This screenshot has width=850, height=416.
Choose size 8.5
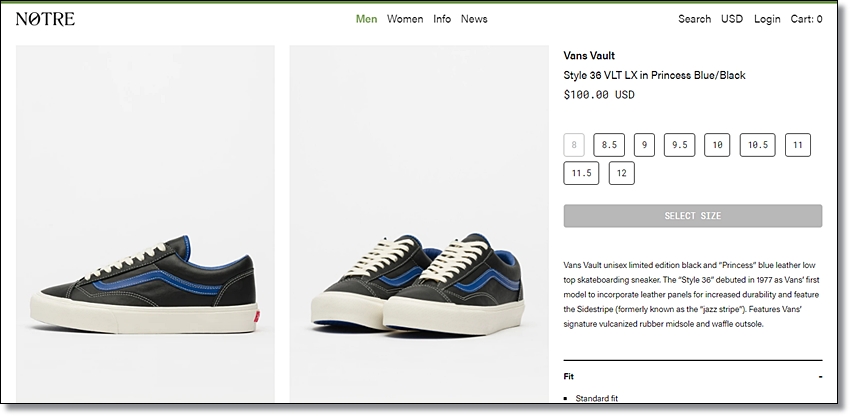609,145
